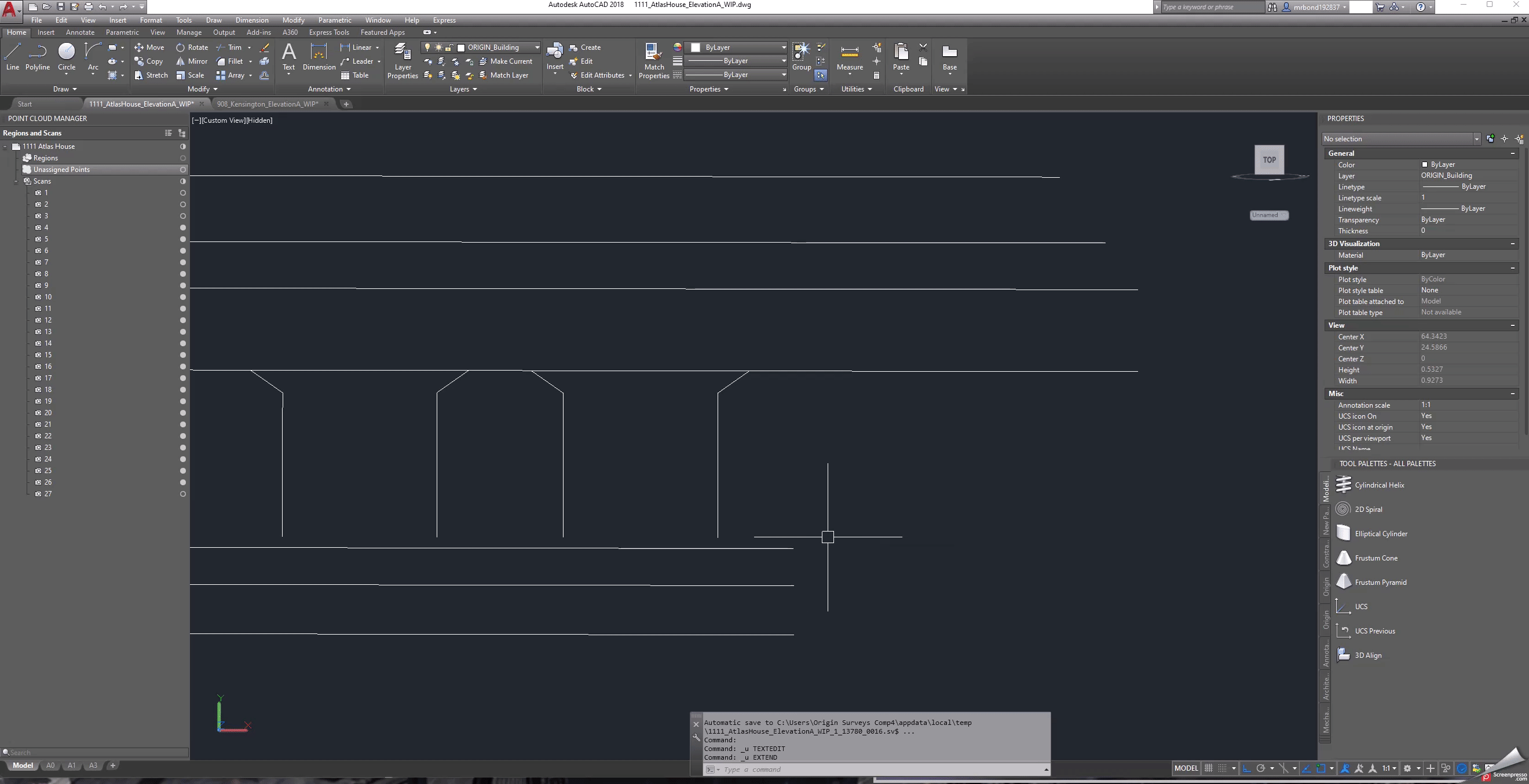Click the Dimension annotation tool
This screenshot has height=784, width=1529.
point(319,56)
